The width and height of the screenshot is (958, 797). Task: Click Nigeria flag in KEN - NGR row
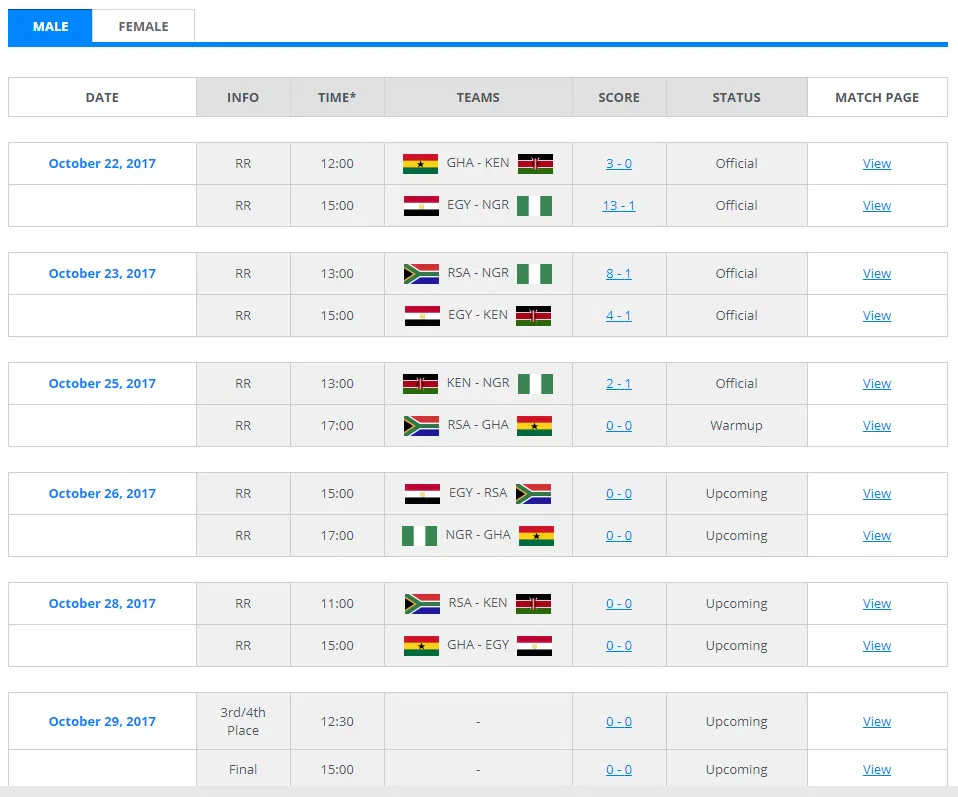point(534,384)
